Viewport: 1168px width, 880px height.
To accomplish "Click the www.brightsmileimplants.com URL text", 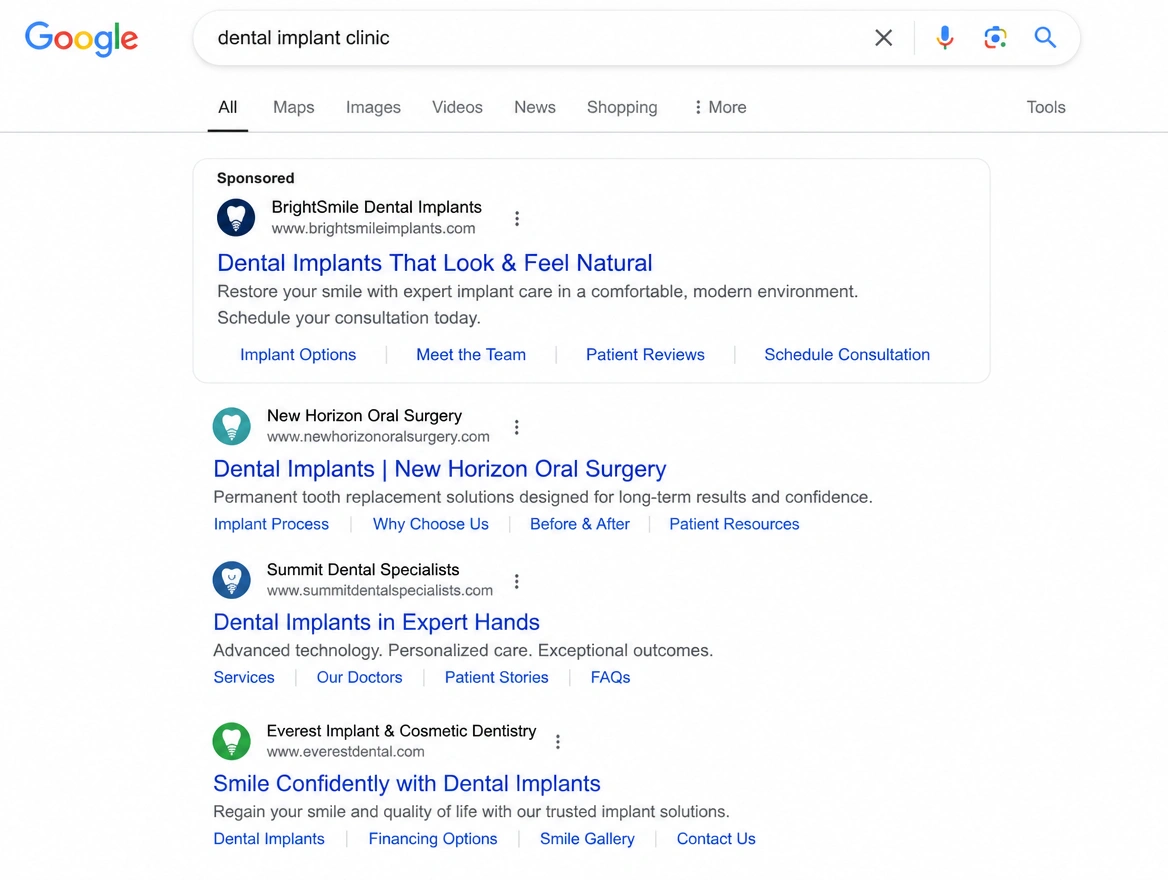I will [373, 229].
